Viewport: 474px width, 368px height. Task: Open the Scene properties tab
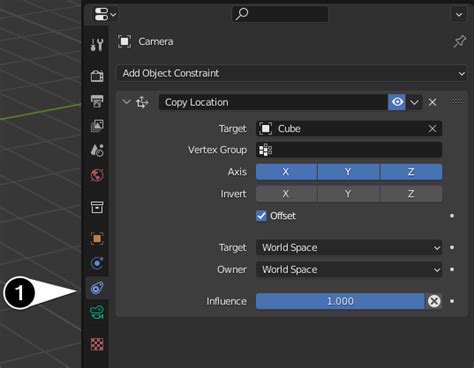pyautogui.click(x=97, y=150)
